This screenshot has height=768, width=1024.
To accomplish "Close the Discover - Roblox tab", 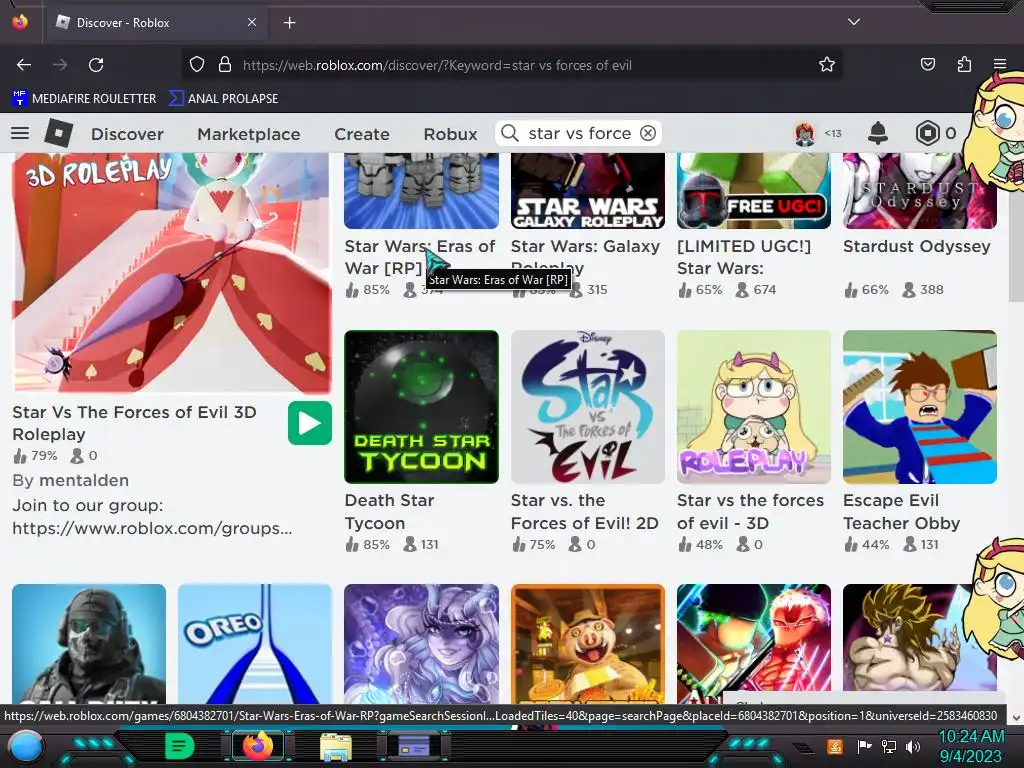I will 251,22.
